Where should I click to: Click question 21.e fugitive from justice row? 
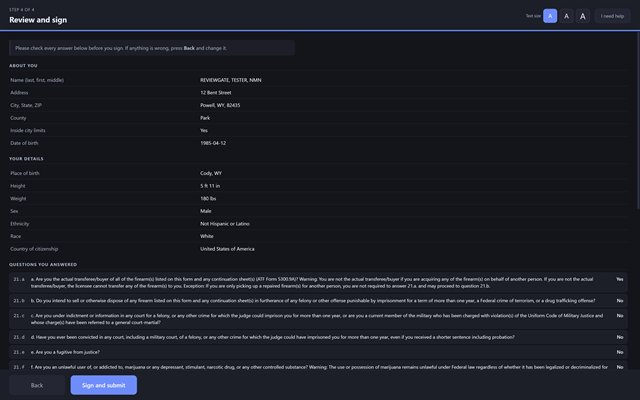(318, 352)
